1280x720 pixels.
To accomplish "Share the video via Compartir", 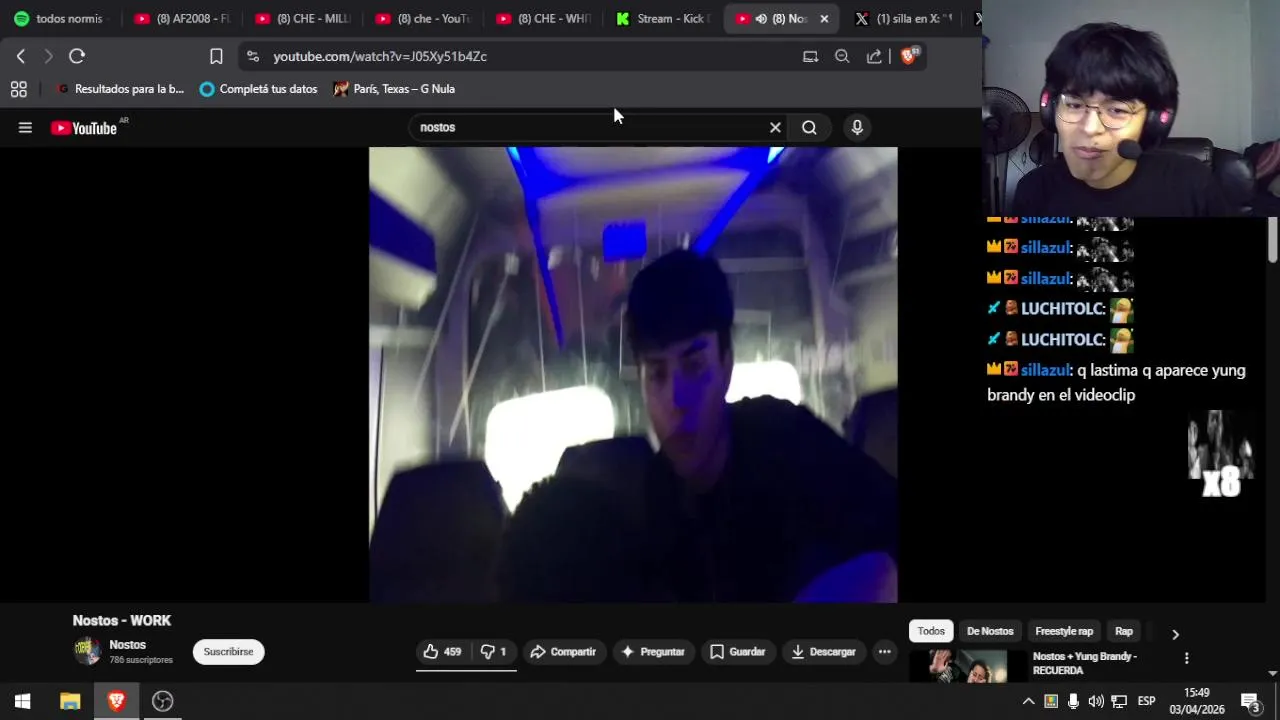I will click(563, 652).
